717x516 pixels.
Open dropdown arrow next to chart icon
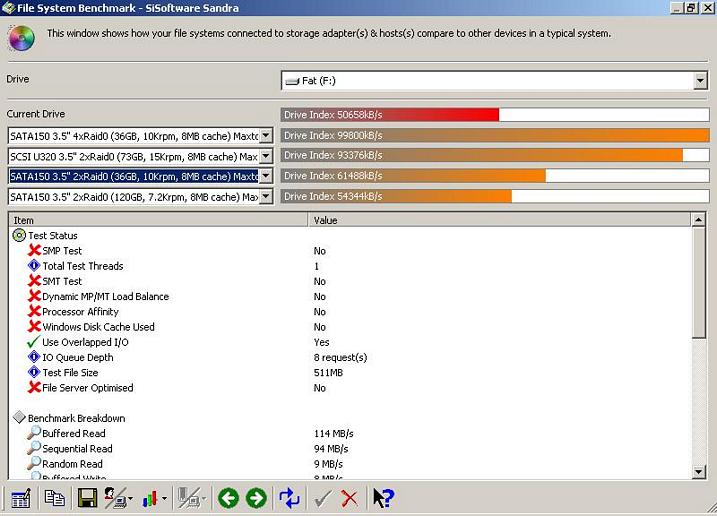164,499
